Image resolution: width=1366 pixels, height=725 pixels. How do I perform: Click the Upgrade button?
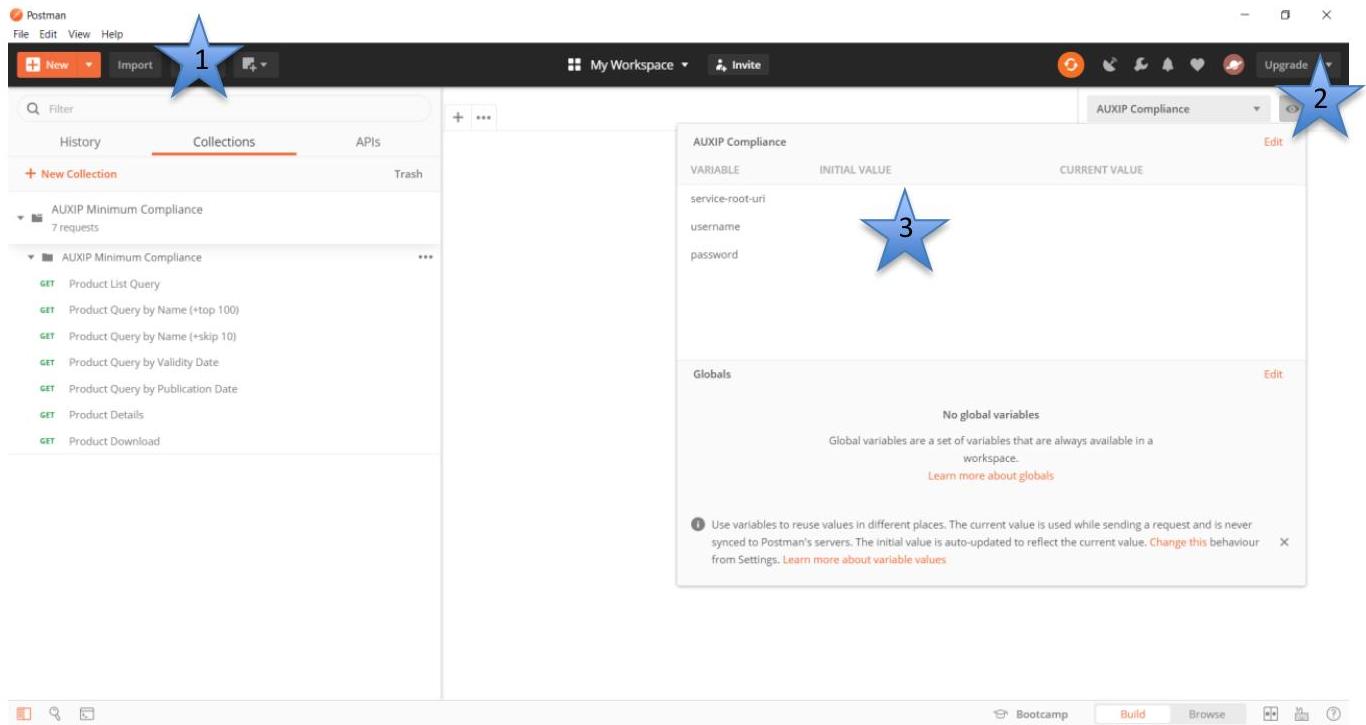pyautogui.click(x=1285, y=65)
